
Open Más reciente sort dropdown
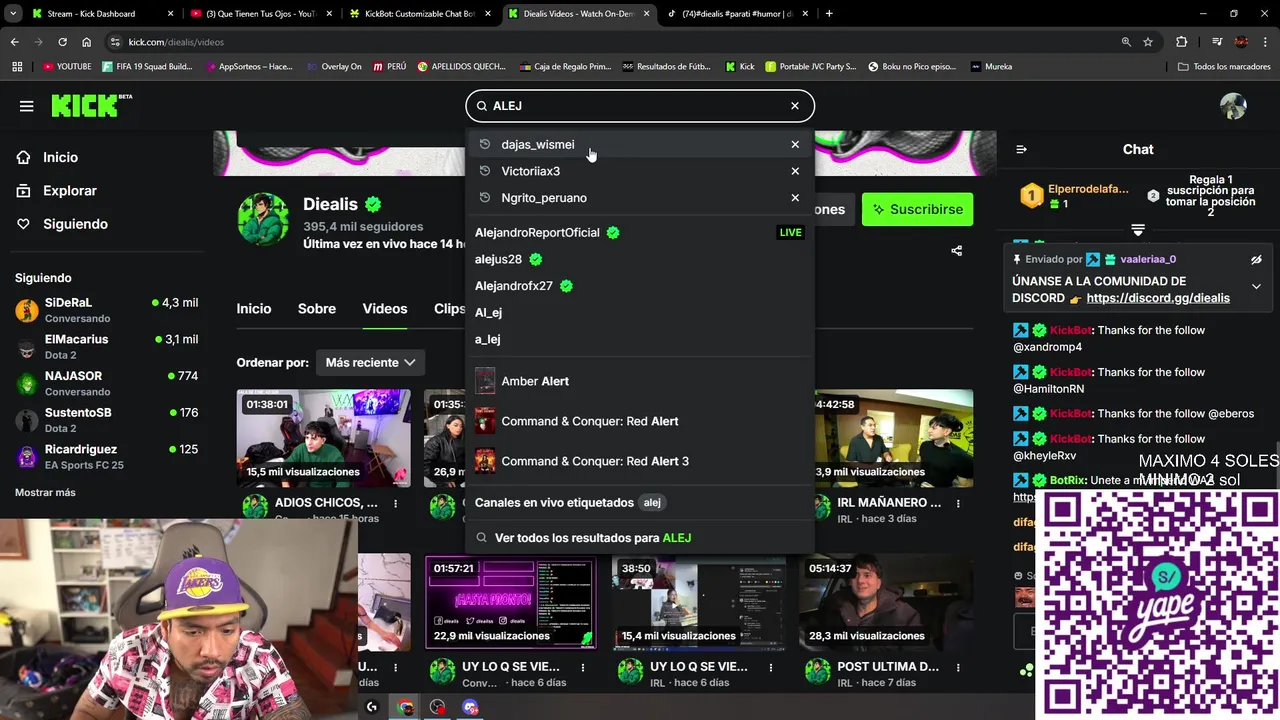[371, 362]
